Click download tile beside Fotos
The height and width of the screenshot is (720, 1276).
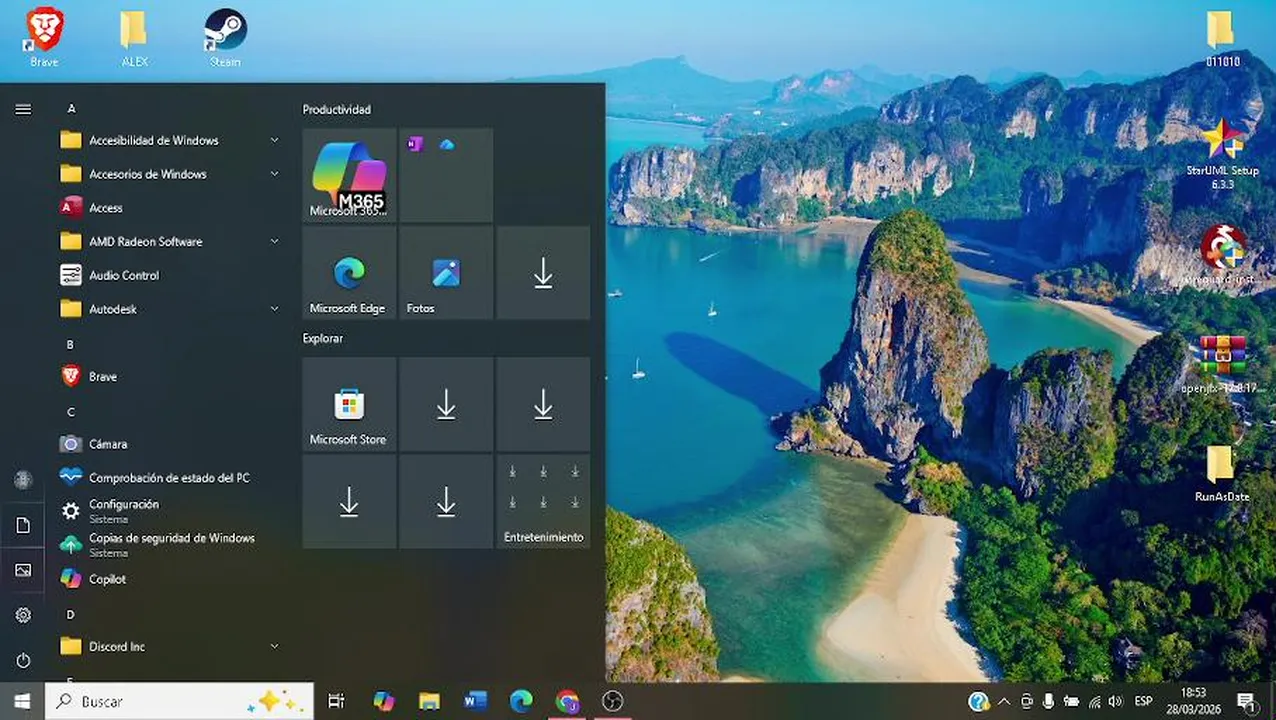(543, 273)
